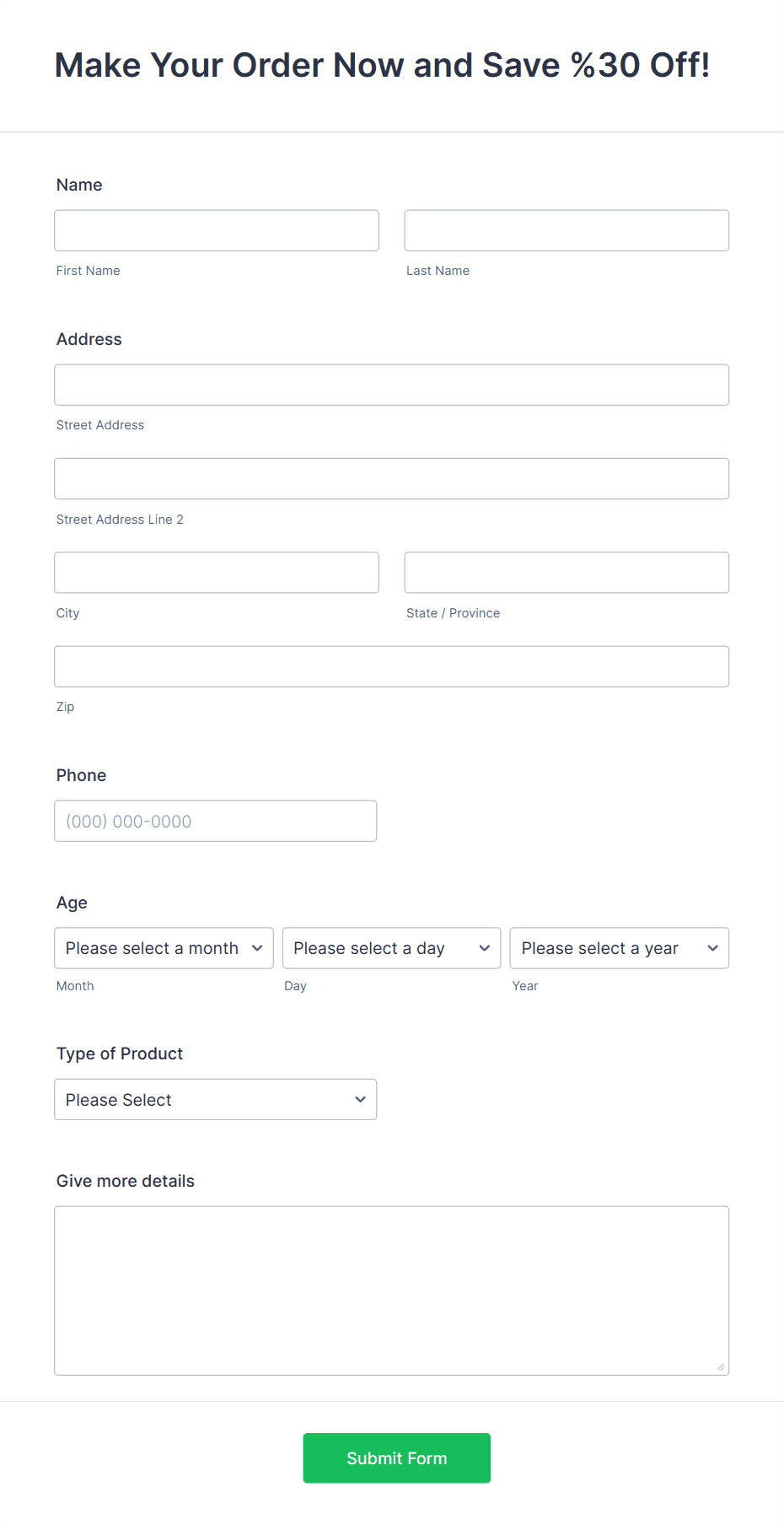Click the State / Province field
784x1525 pixels.
pos(566,572)
